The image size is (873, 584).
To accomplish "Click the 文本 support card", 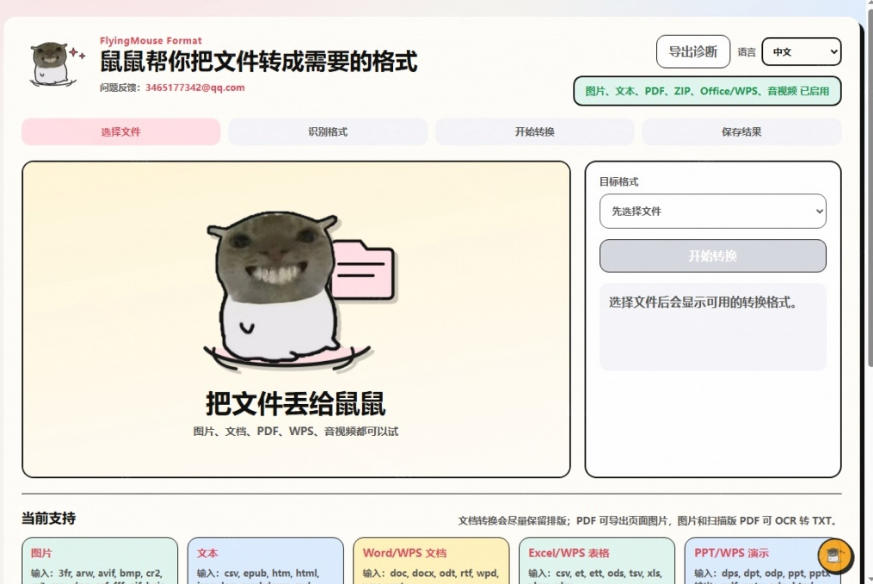I will 266,561.
